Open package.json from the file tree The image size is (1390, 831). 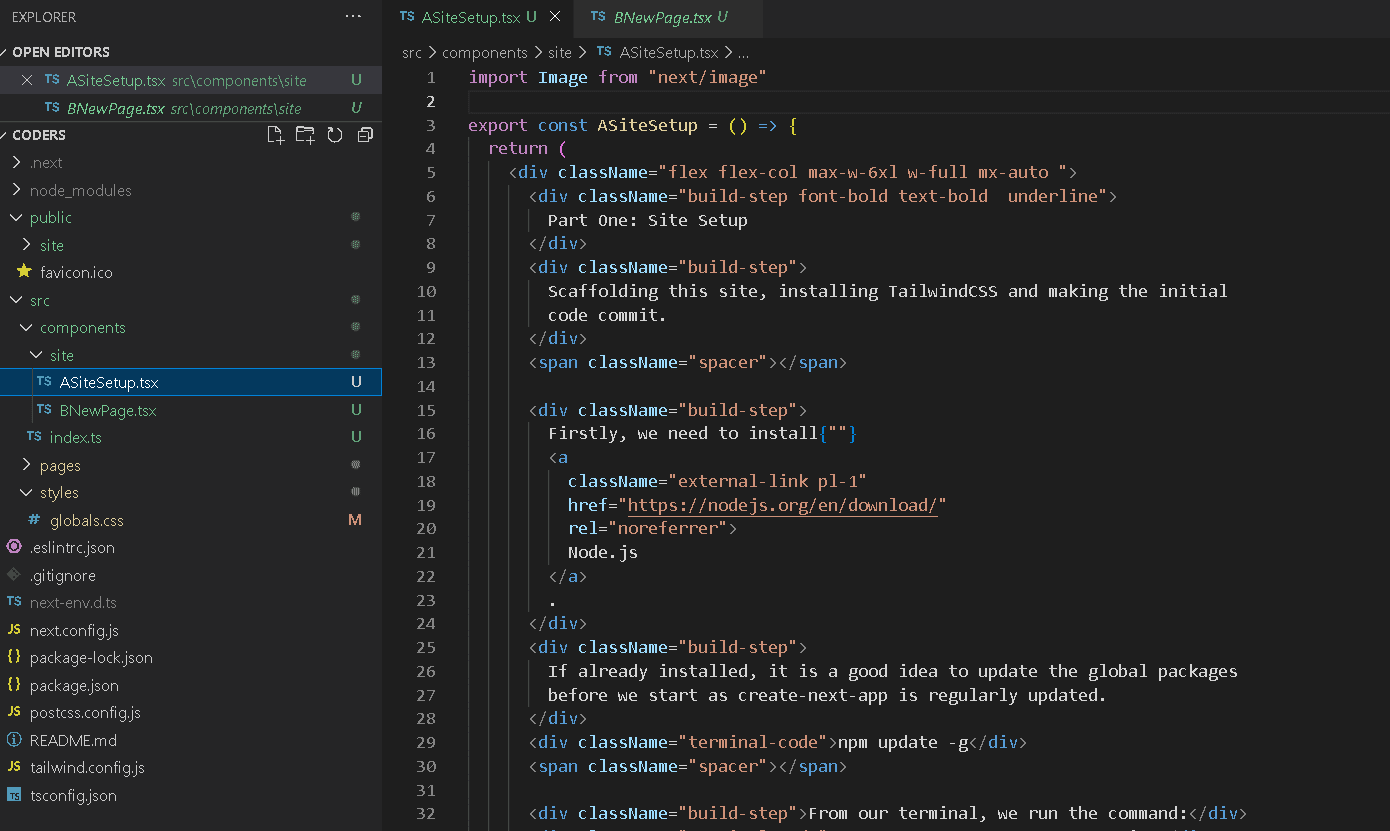point(74,686)
